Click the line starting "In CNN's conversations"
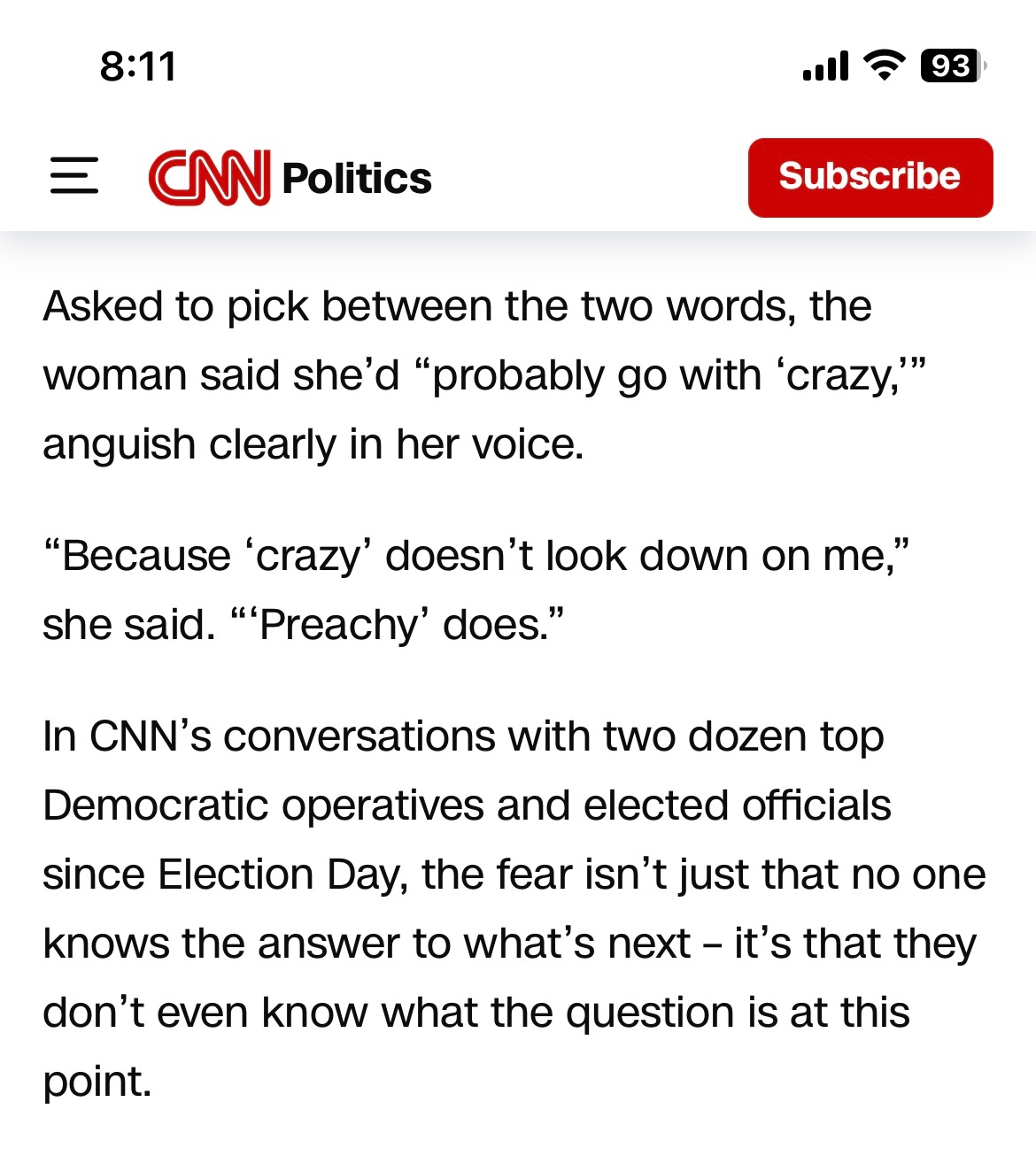This screenshot has height=1156, width=1036. tap(462, 736)
